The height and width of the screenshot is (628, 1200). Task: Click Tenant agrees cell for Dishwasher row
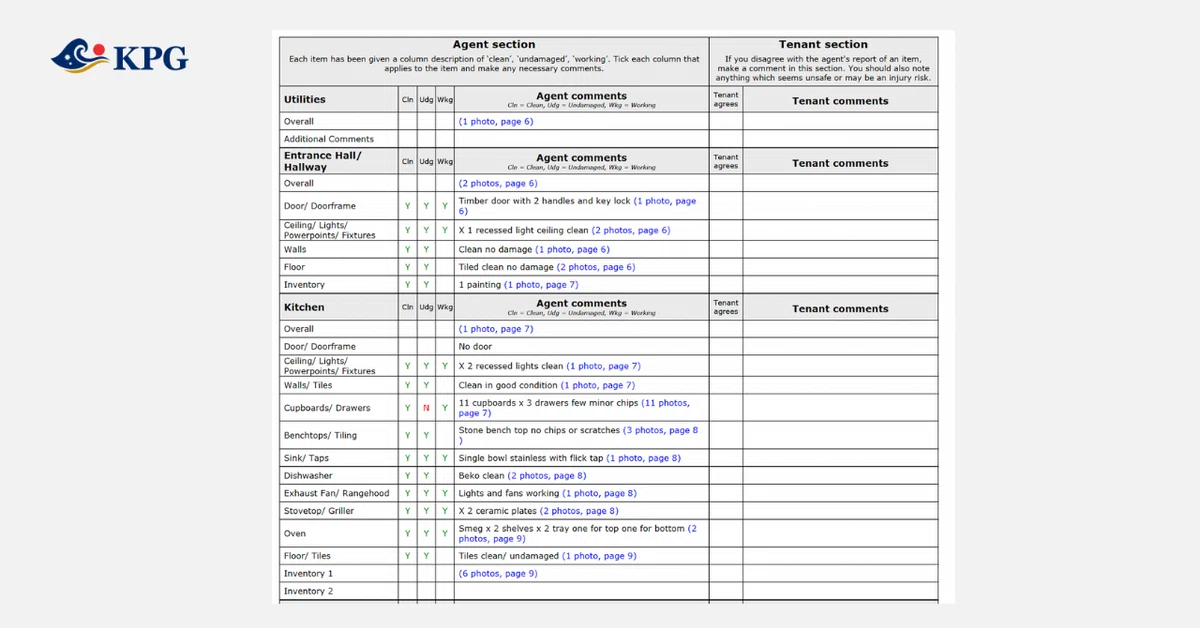click(x=726, y=476)
